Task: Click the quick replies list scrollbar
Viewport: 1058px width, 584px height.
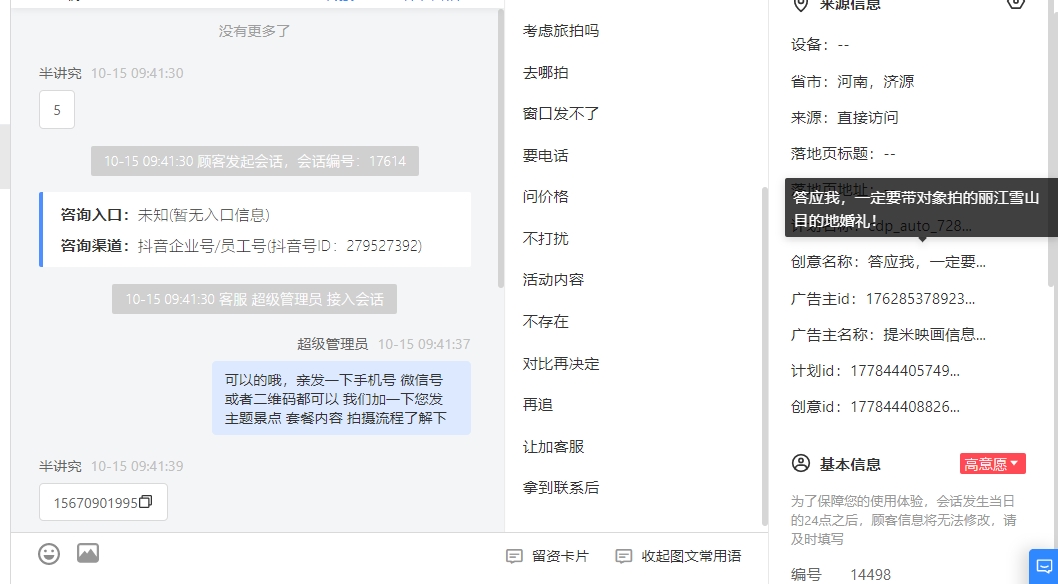Action: pyautogui.click(x=764, y=356)
